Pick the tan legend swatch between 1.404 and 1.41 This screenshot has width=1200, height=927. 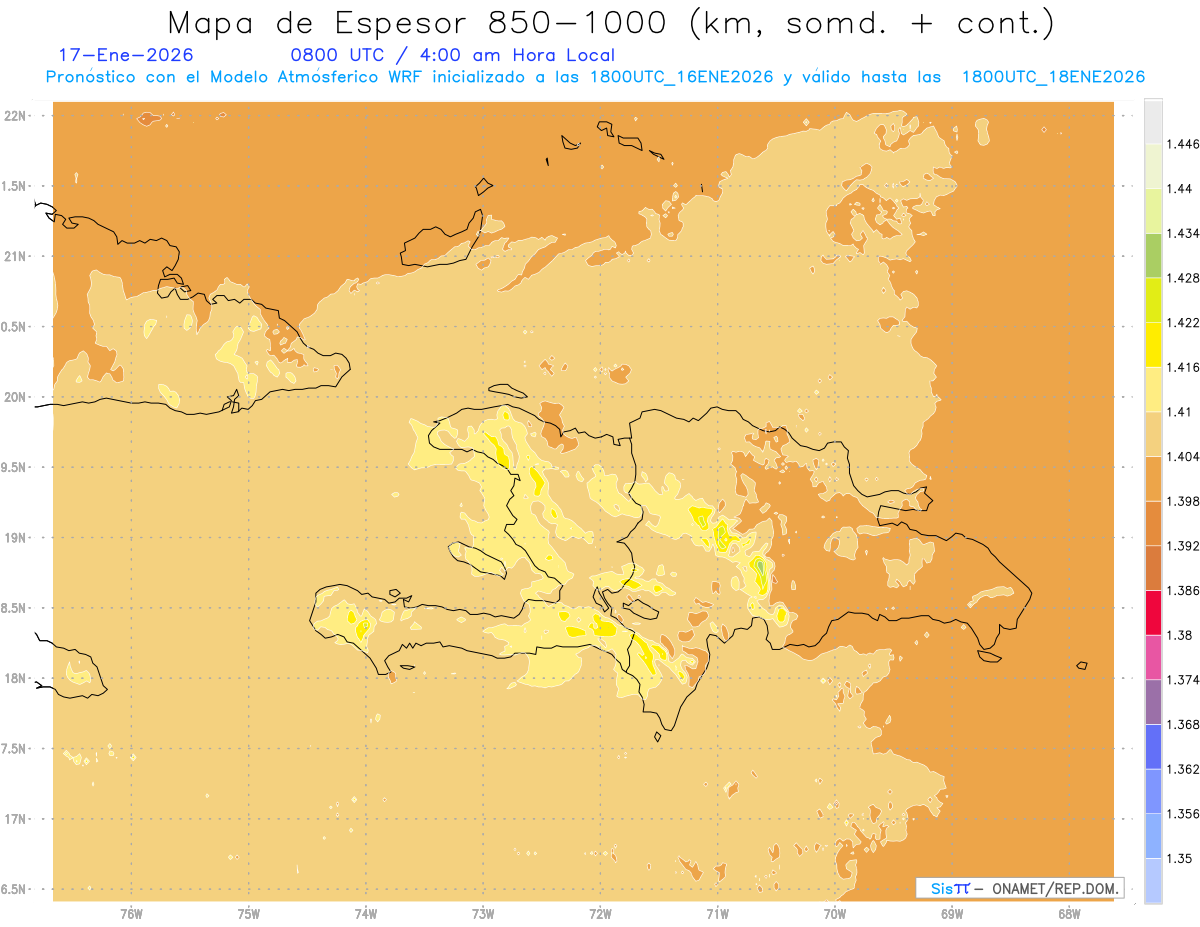[1153, 434]
